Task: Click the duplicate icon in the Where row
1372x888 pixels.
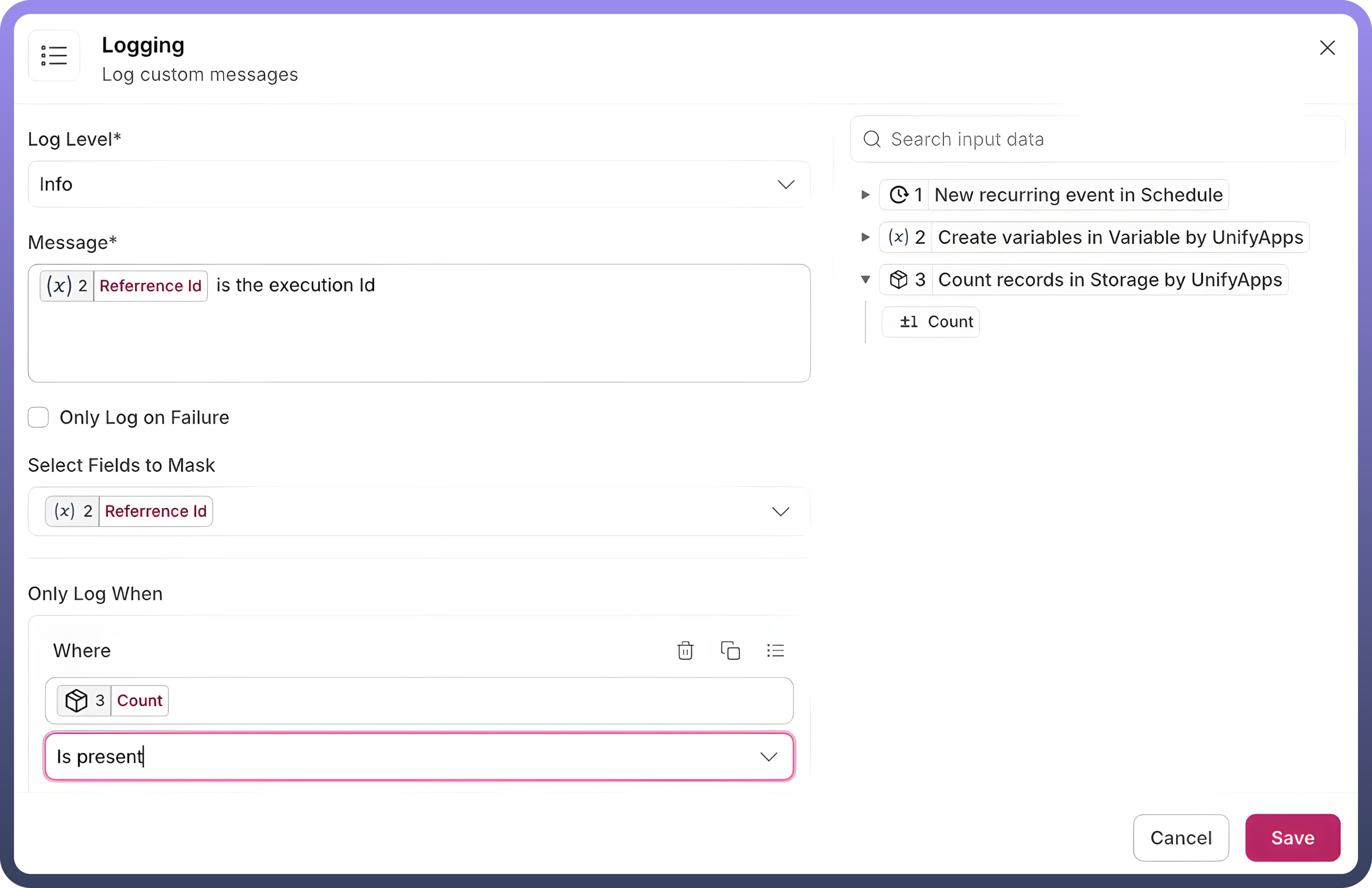Action: [x=730, y=651]
